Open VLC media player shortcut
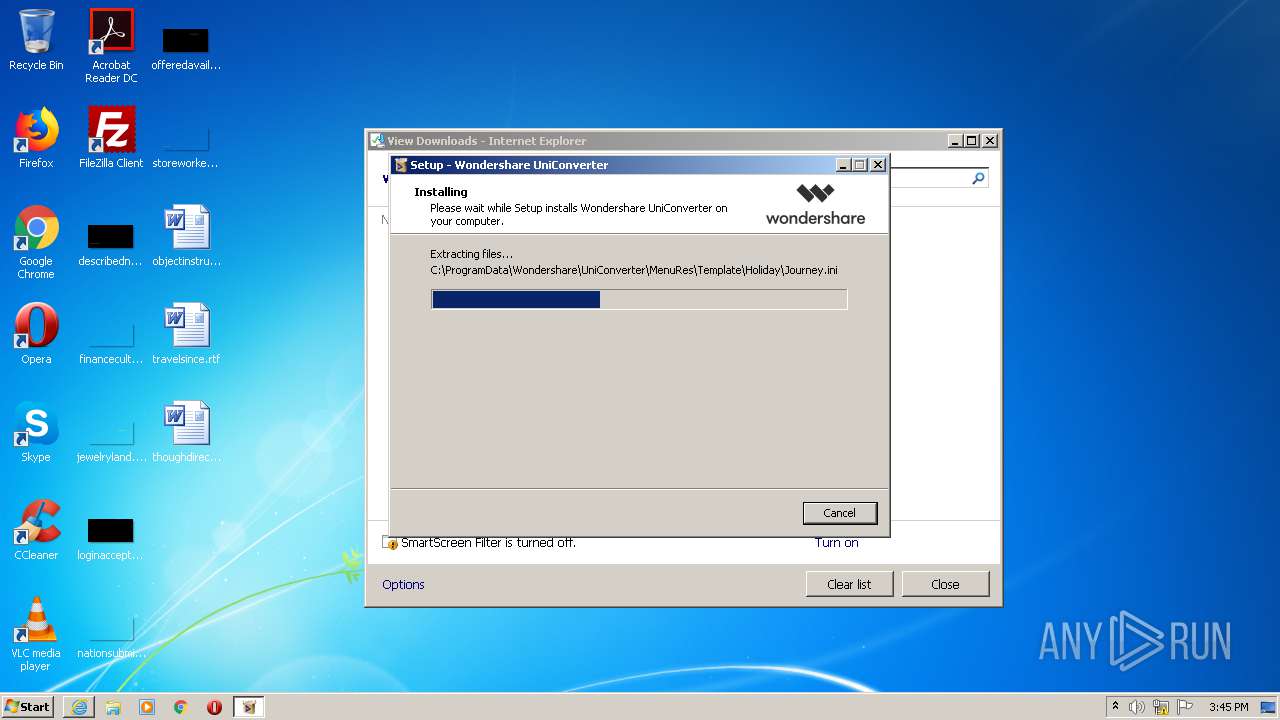Viewport: 1280px width, 720px height. (x=36, y=634)
